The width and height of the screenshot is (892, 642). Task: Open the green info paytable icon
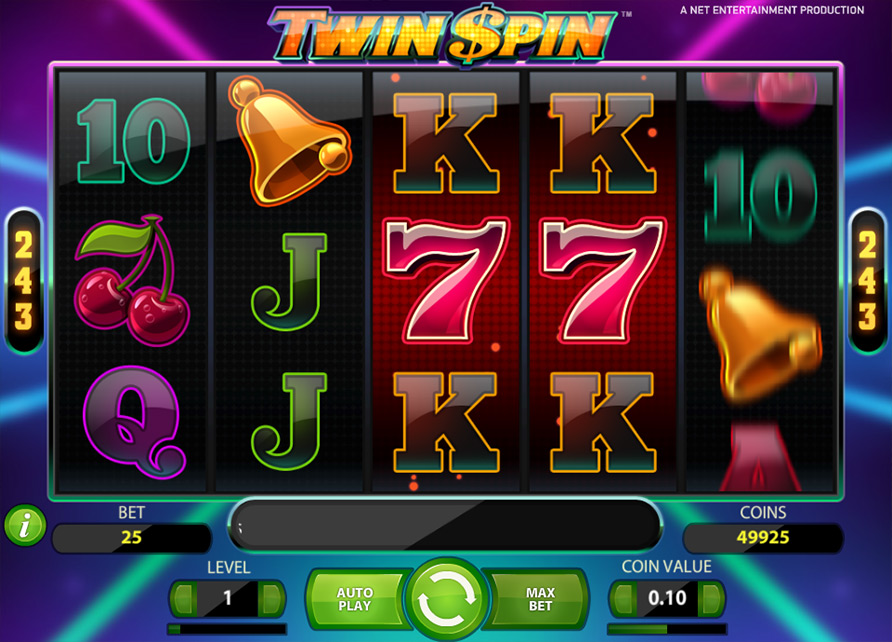coord(25,525)
